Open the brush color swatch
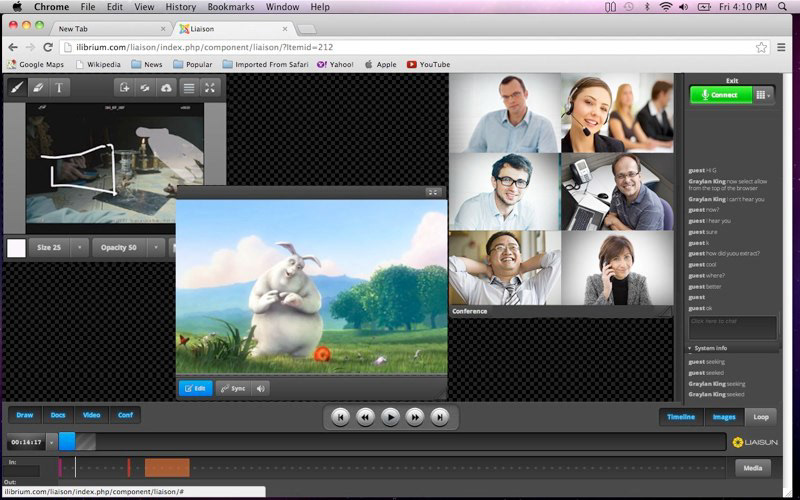The height and width of the screenshot is (500, 800). [16, 247]
